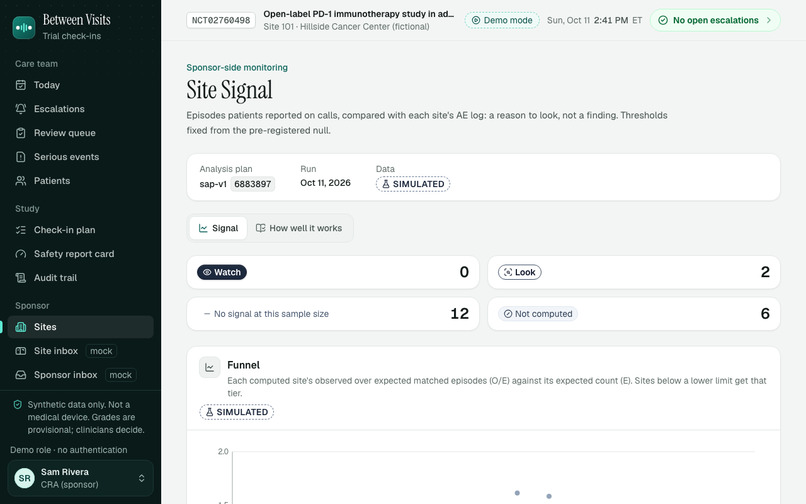Select the Not computed card
Viewport: 806px width, 504px height.
click(x=634, y=314)
